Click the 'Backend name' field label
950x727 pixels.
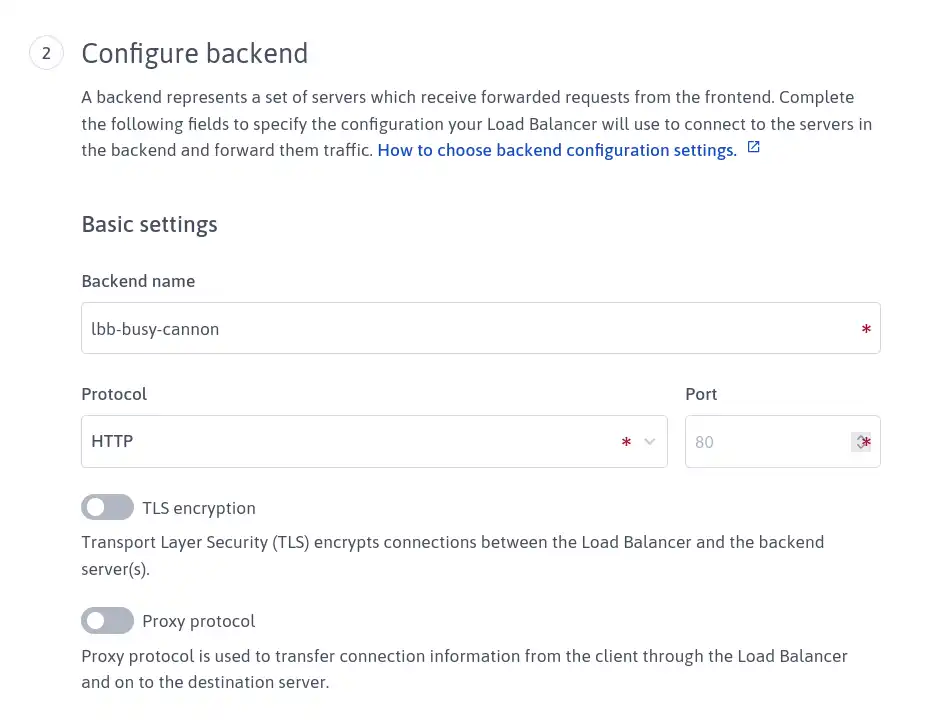coord(138,281)
